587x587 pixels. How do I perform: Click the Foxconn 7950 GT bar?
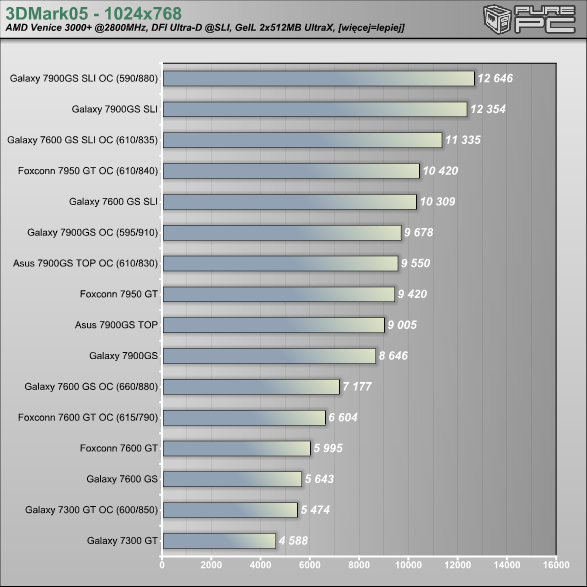tap(279, 294)
